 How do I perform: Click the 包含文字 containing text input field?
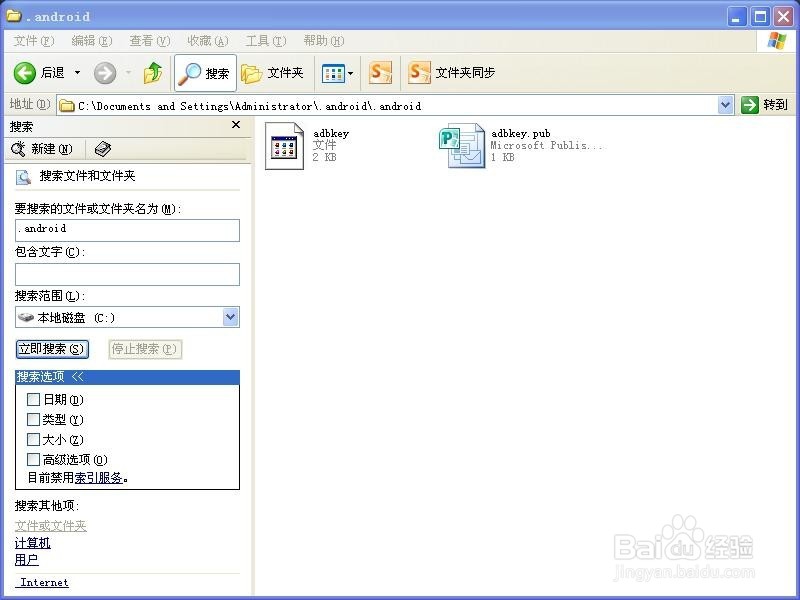click(x=128, y=274)
